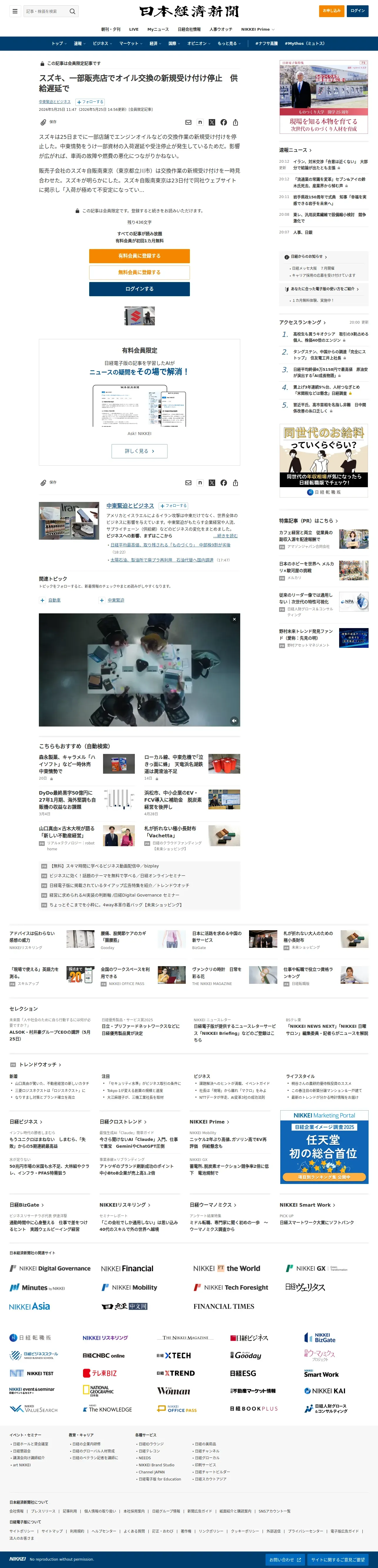Open the 特集記事（PR）はこちら link
Viewport: 378px width, 1568px height.
coord(308,521)
